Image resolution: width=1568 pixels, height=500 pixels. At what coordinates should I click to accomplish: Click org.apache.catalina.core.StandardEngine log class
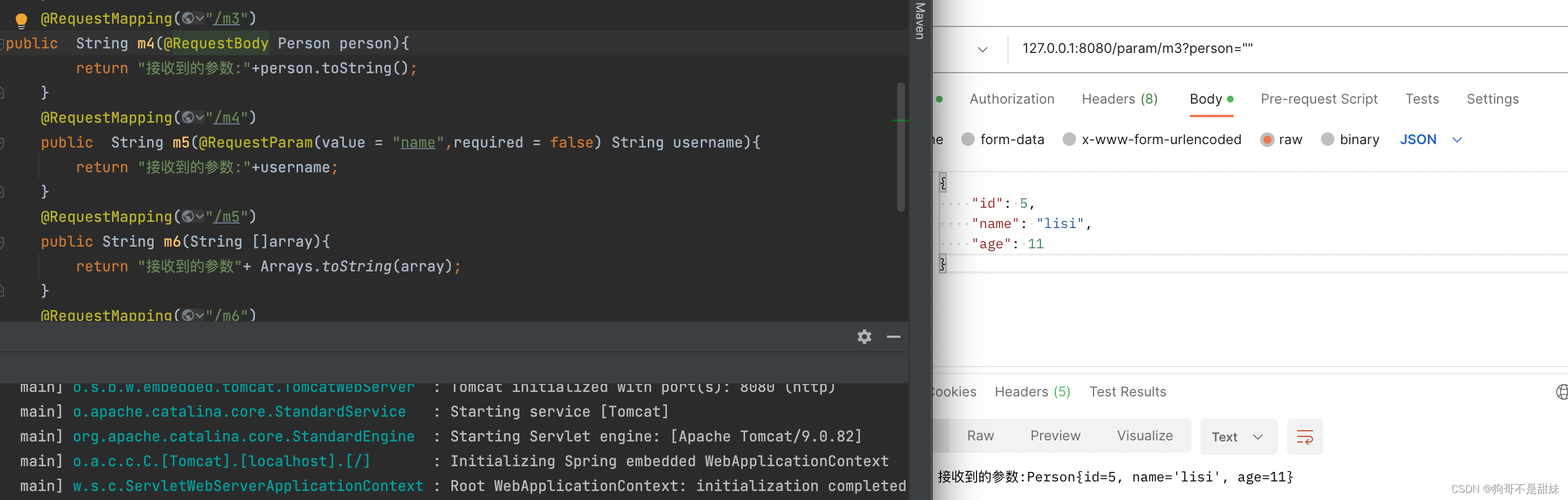coord(244,437)
